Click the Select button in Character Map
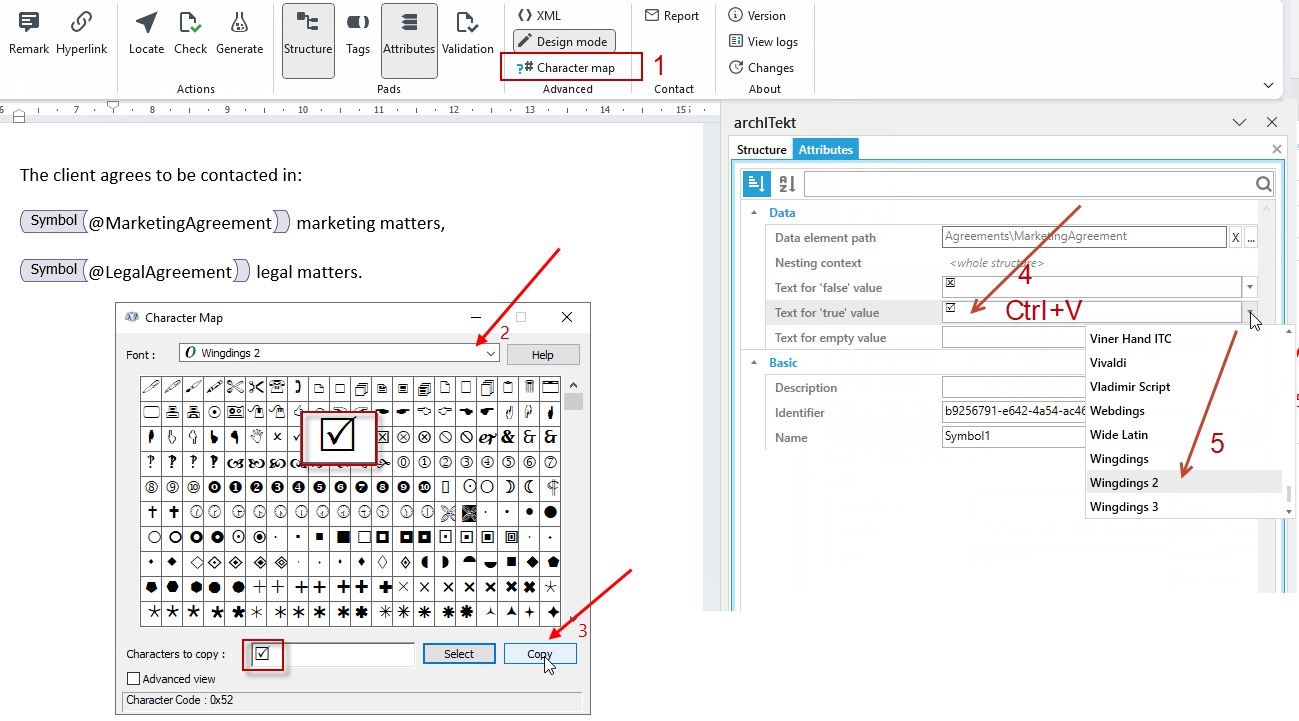 tap(459, 654)
